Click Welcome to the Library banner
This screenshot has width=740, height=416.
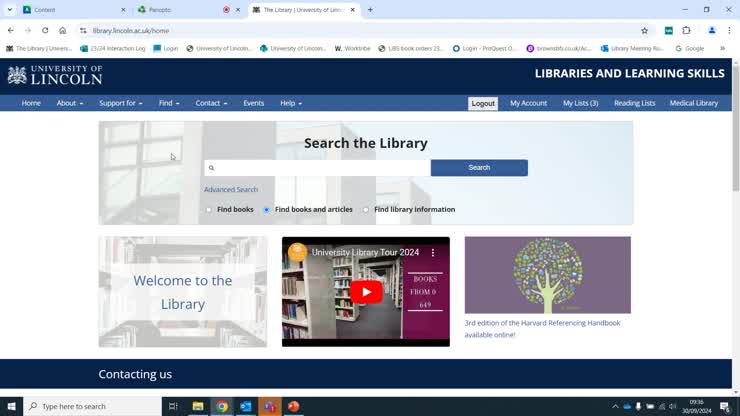click(183, 292)
